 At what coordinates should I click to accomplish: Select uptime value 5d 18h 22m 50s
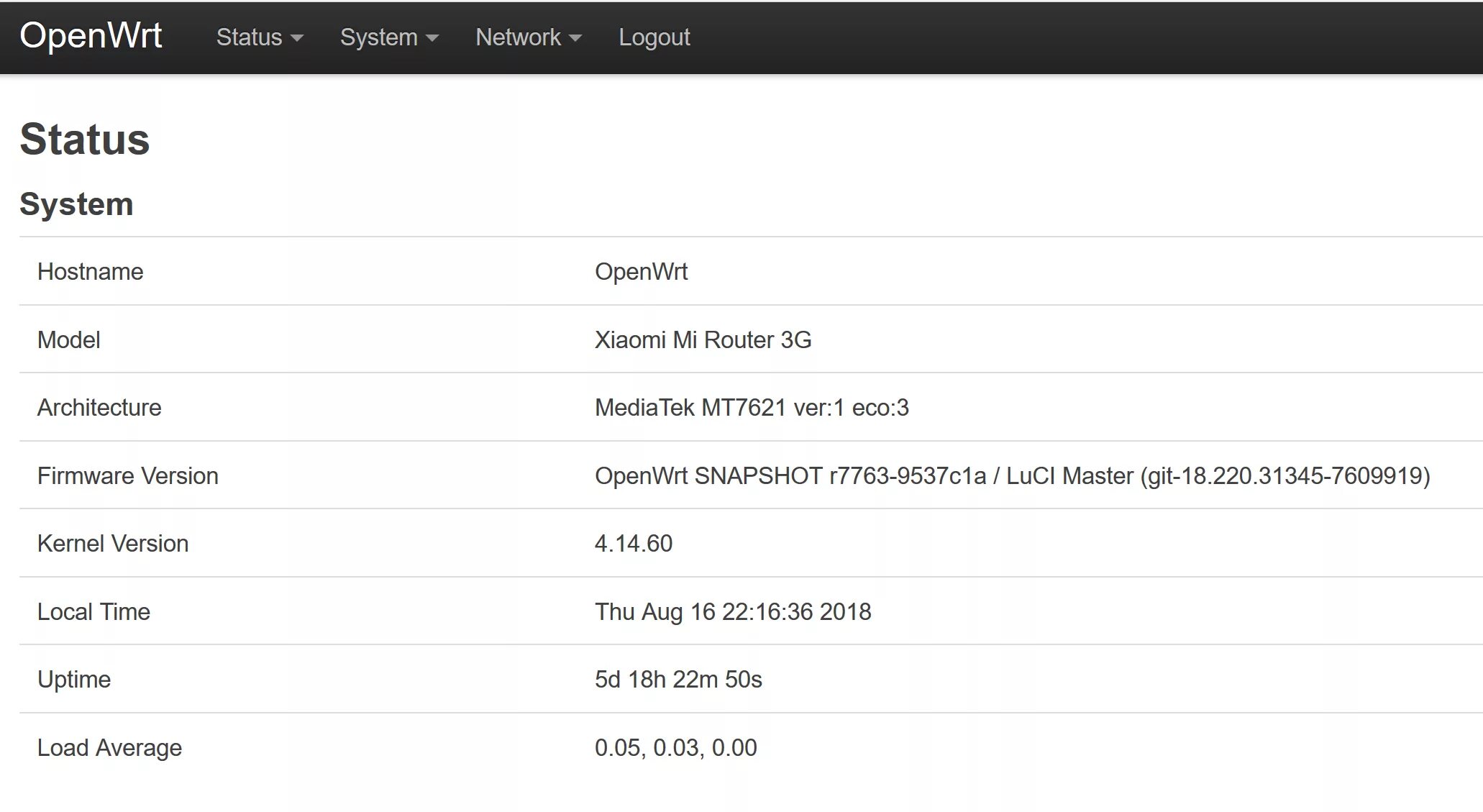[x=678, y=680]
